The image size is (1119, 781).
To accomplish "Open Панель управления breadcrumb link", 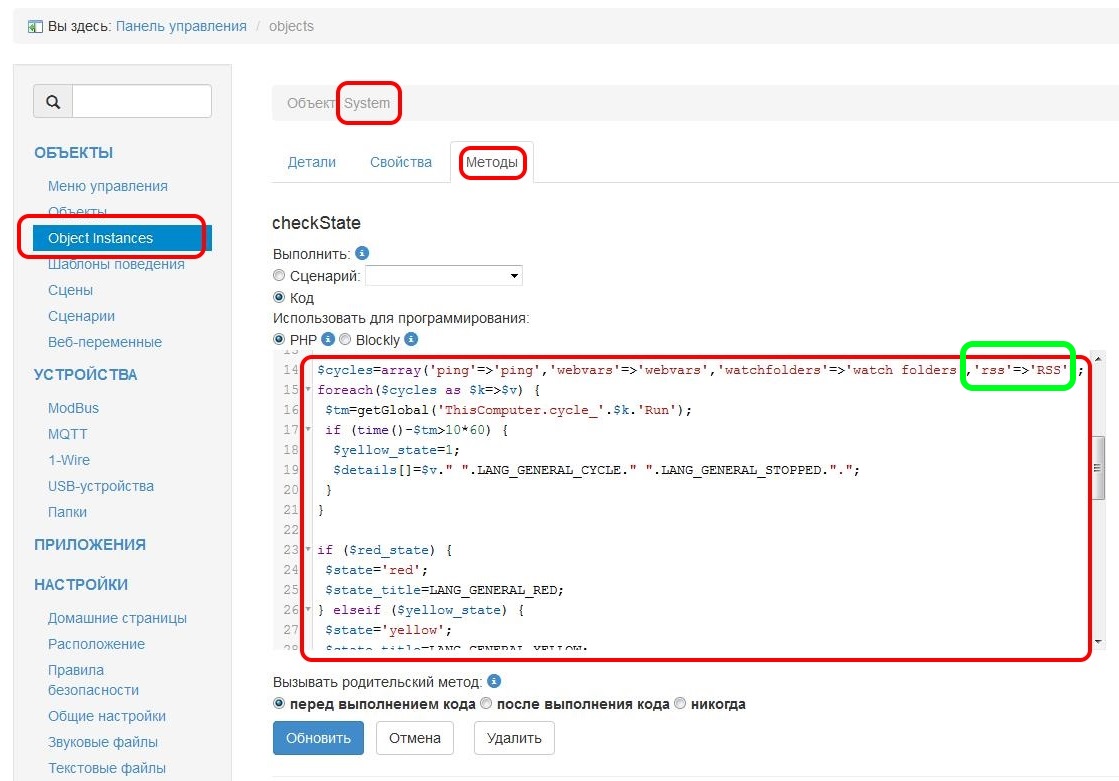I will pyautogui.click(x=181, y=26).
